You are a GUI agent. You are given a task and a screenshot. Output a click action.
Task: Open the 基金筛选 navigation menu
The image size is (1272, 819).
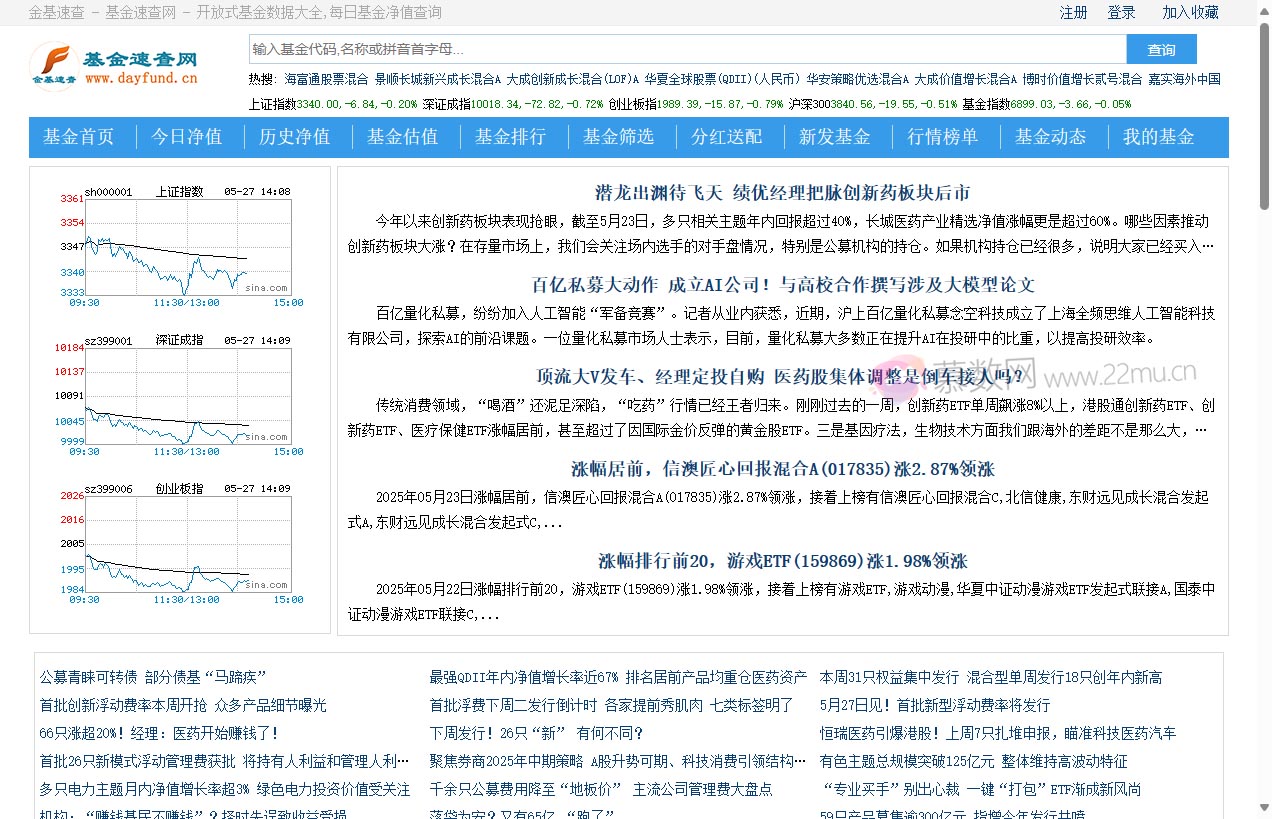tap(619, 137)
